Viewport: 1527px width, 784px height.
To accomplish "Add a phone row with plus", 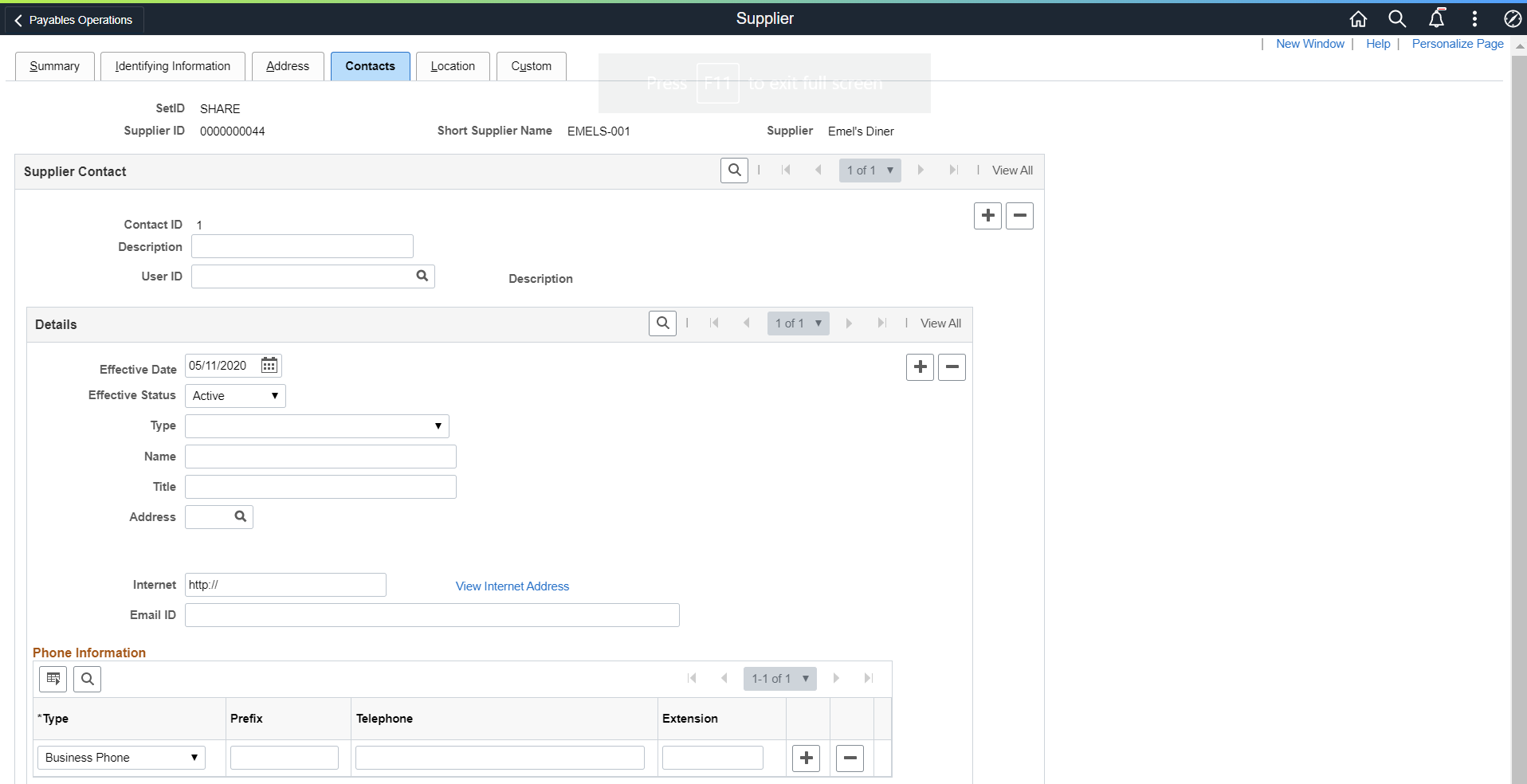I will (806, 759).
